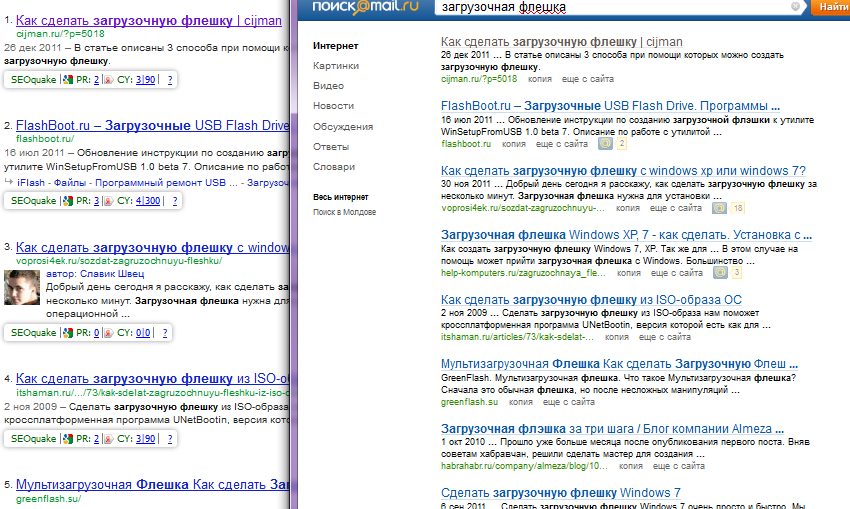The height and width of the screenshot is (509, 850).
Task: Click Yandex CY icon under cijman result
Action: [x=108, y=80]
